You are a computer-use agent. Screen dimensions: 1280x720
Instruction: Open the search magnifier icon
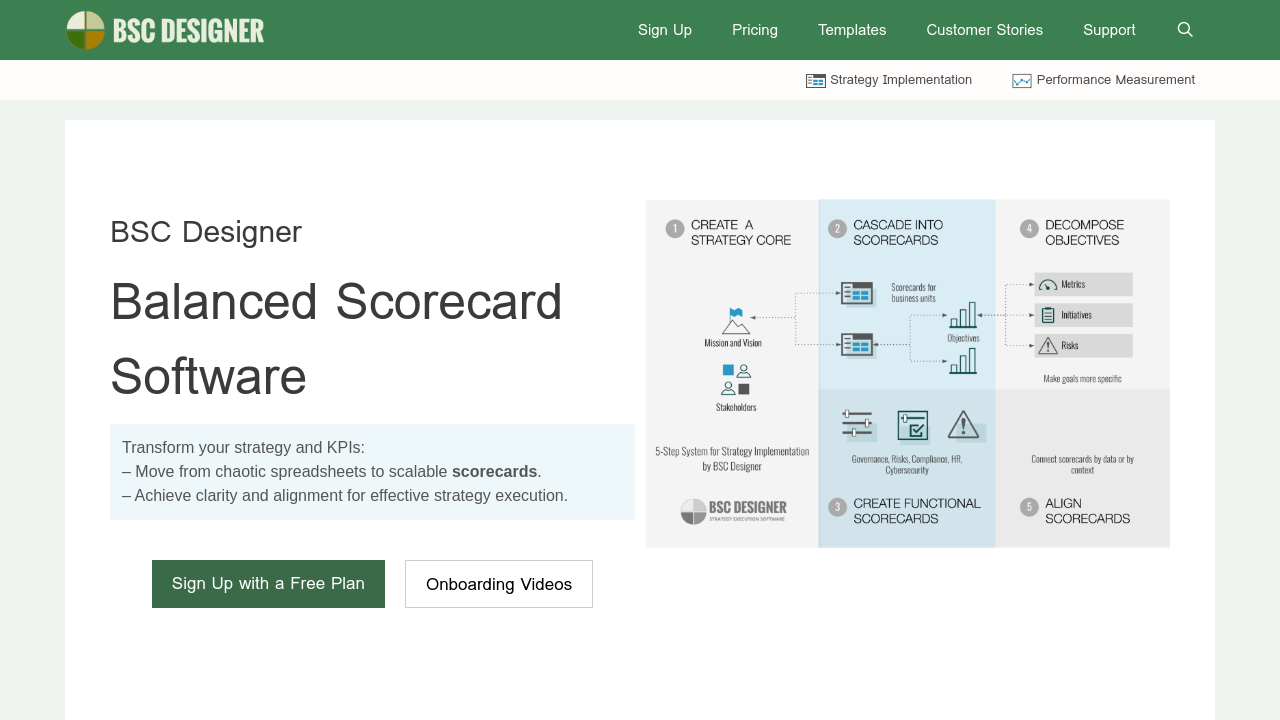[x=1185, y=30]
